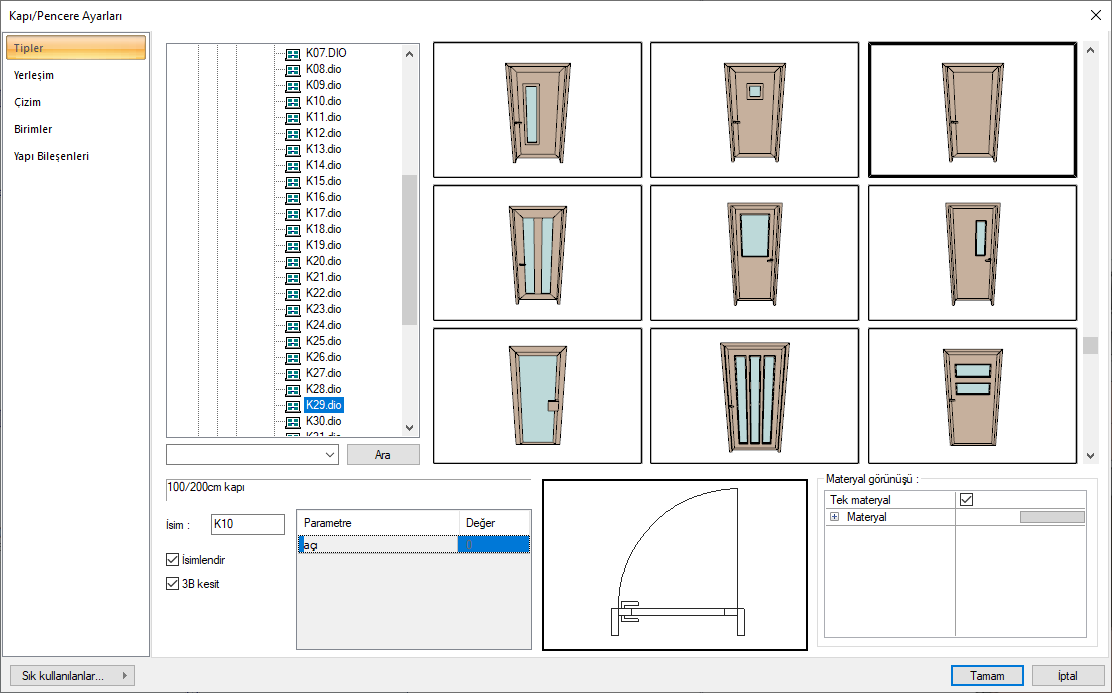Choose the door with small square window
Viewport: 1112px width, 693px height.
click(x=754, y=110)
